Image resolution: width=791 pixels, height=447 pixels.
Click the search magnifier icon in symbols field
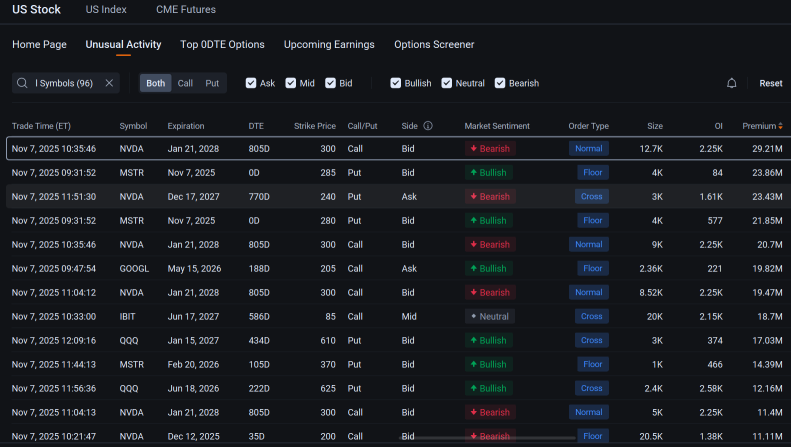tap(23, 83)
